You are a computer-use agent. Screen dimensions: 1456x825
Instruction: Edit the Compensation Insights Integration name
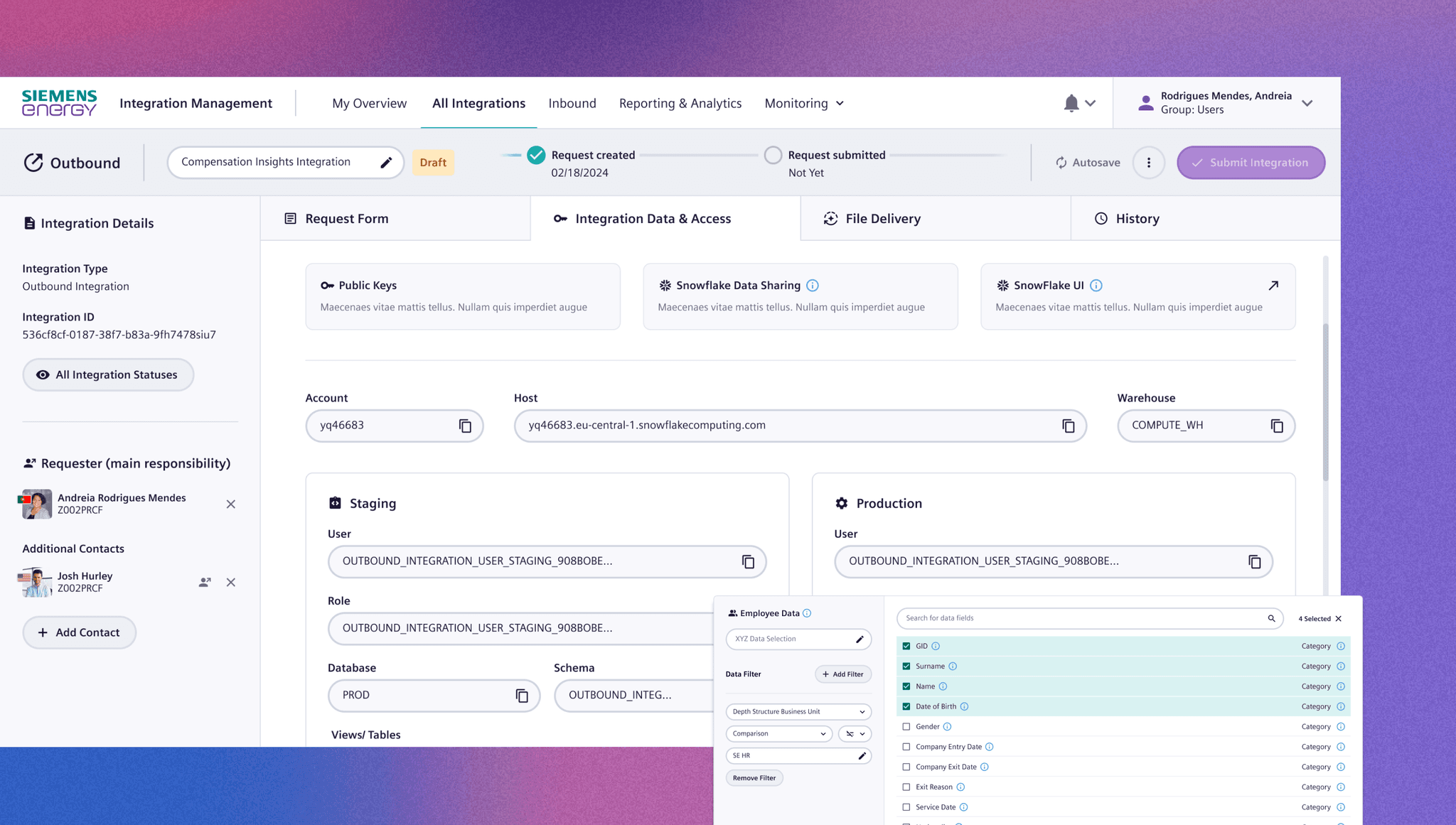[x=386, y=163]
